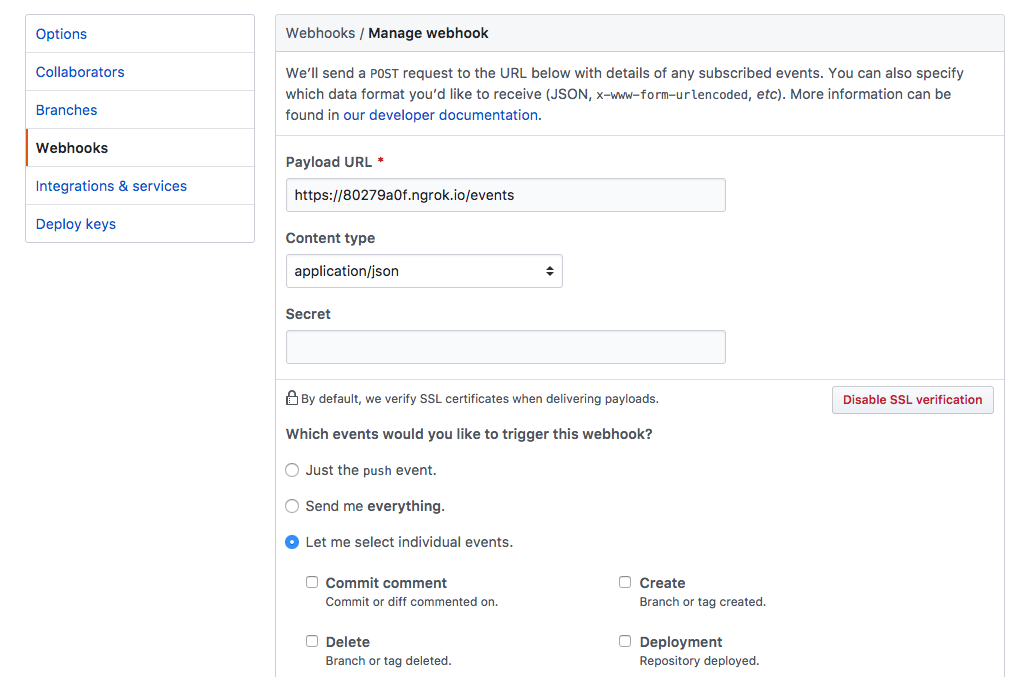Select Webhooks in the sidebar
Image resolution: width=1031 pixels, height=677 pixels.
(72, 148)
